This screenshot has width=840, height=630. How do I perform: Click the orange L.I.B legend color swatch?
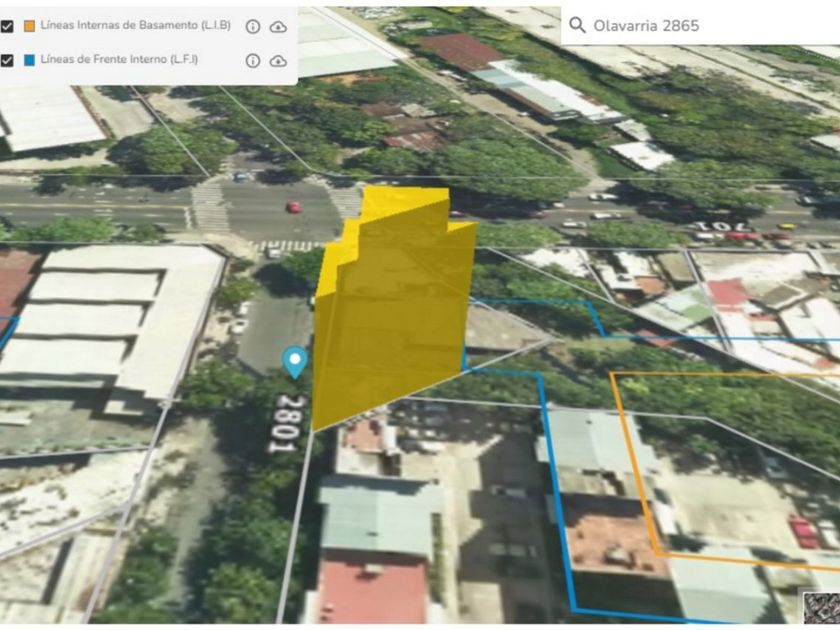click(29, 27)
